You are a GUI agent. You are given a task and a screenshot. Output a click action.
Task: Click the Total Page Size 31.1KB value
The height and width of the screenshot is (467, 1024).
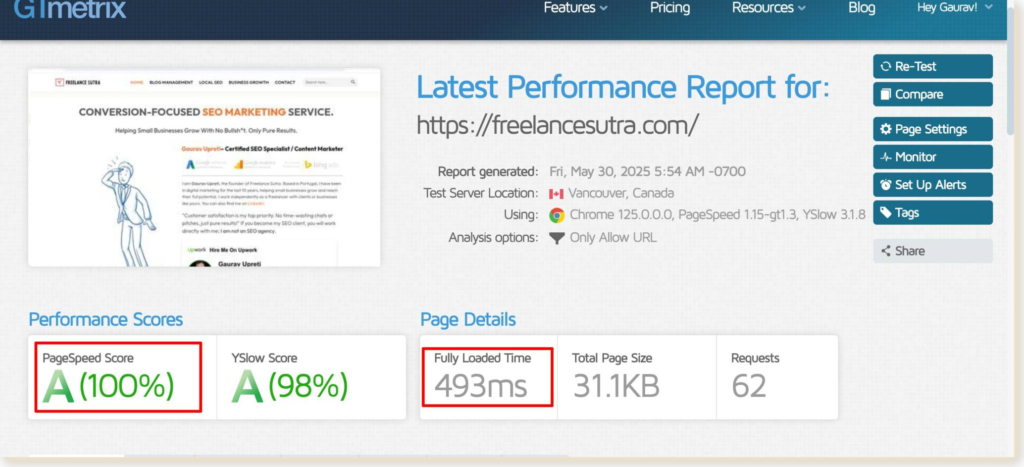pos(616,386)
